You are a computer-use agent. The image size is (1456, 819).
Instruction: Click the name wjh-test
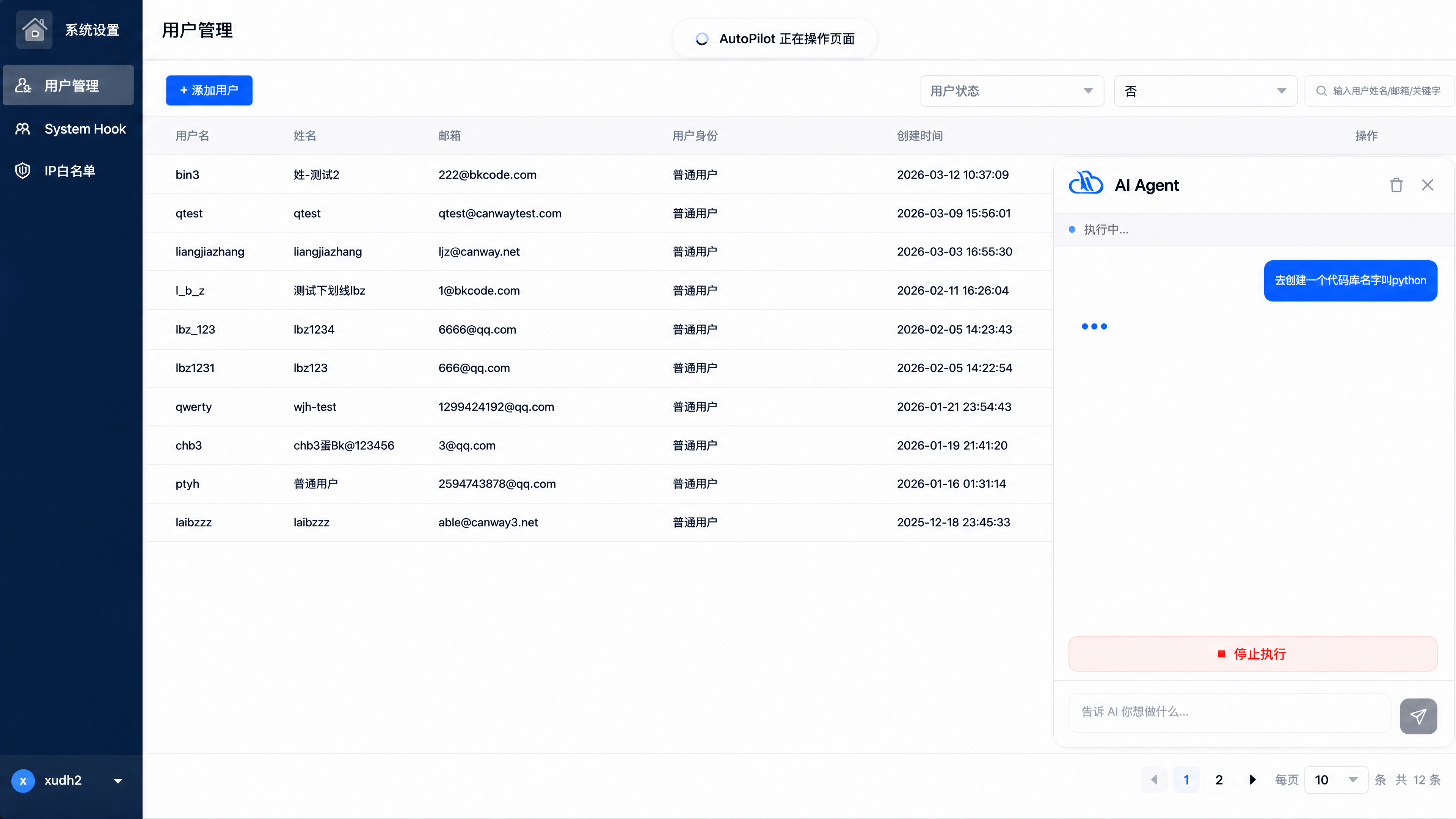pos(315,407)
